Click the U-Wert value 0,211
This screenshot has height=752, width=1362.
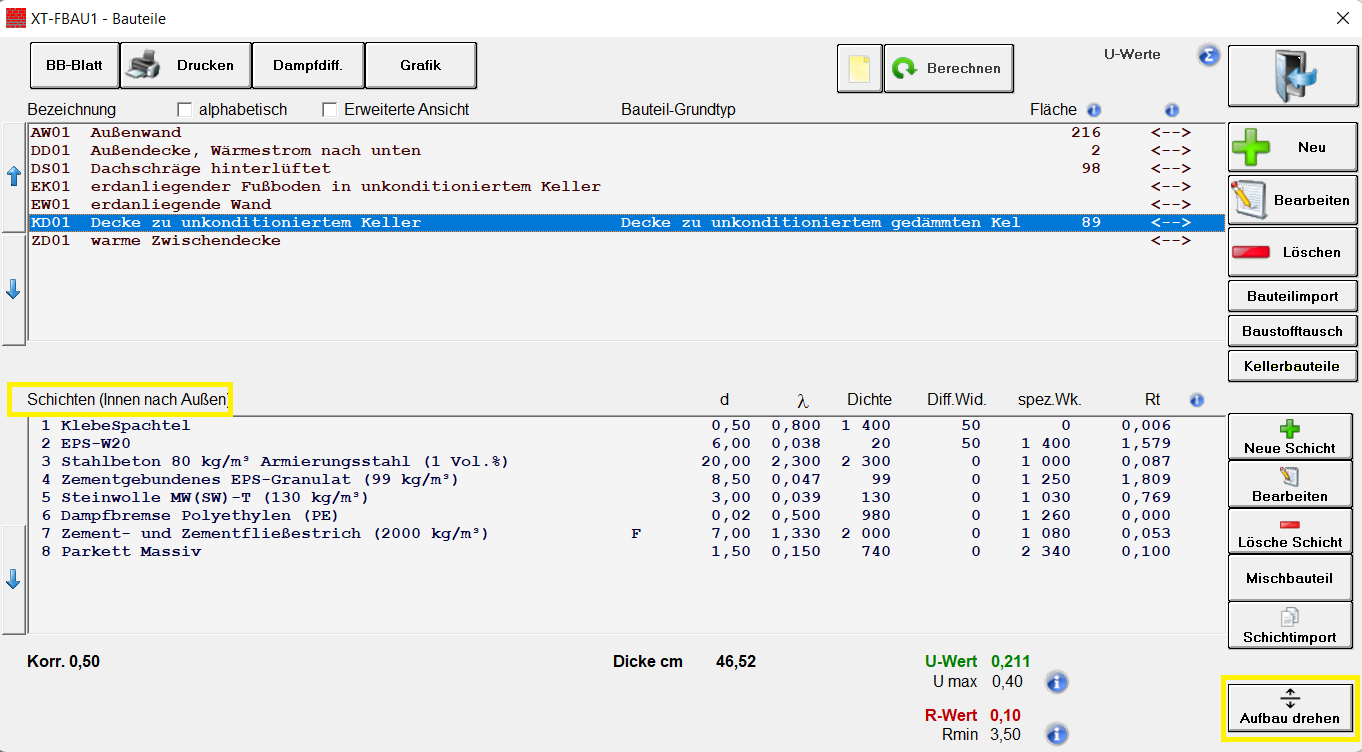(x=1010, y=662)
